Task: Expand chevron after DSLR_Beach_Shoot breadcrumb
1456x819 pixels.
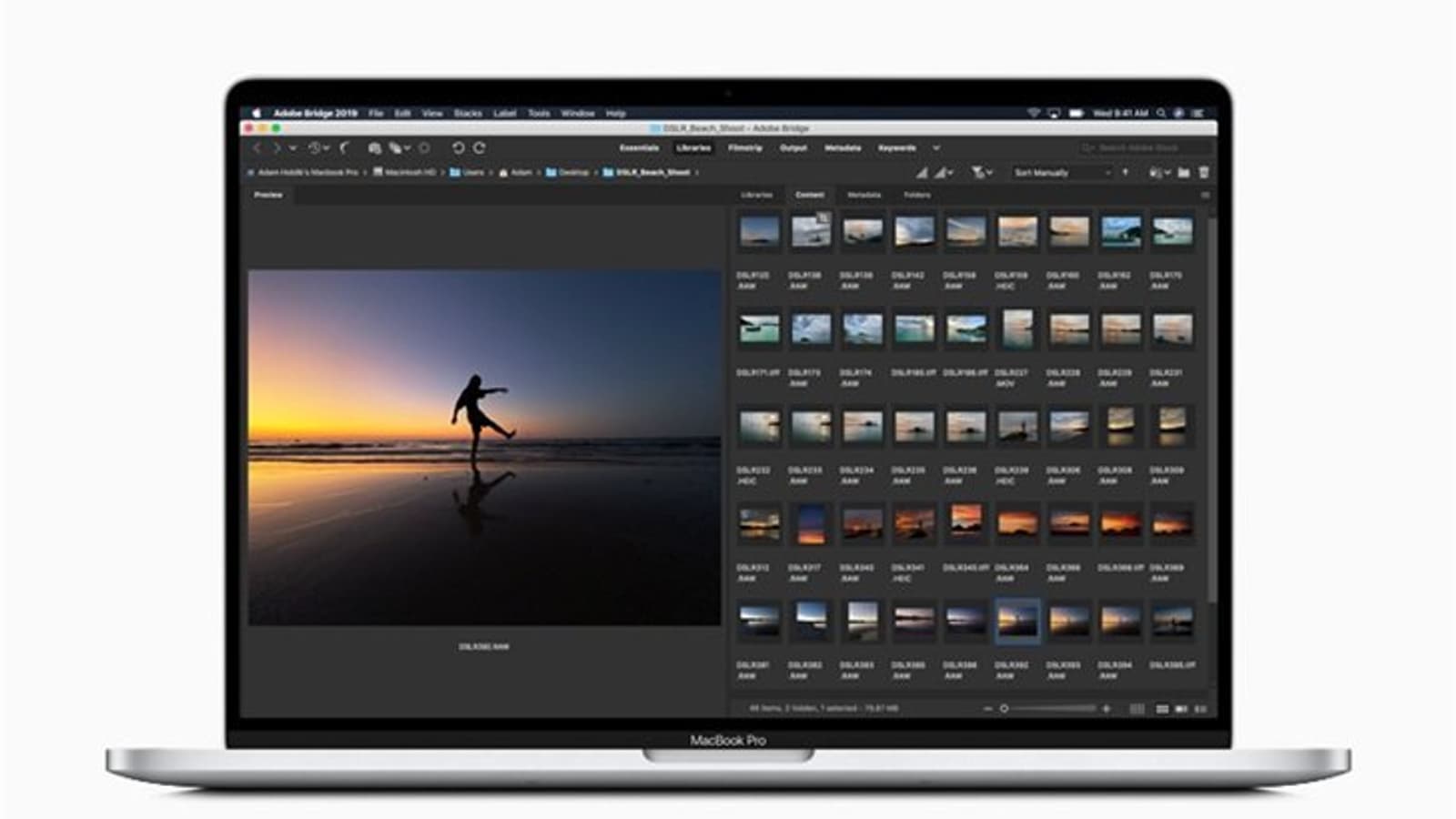Action: [697, 172]
